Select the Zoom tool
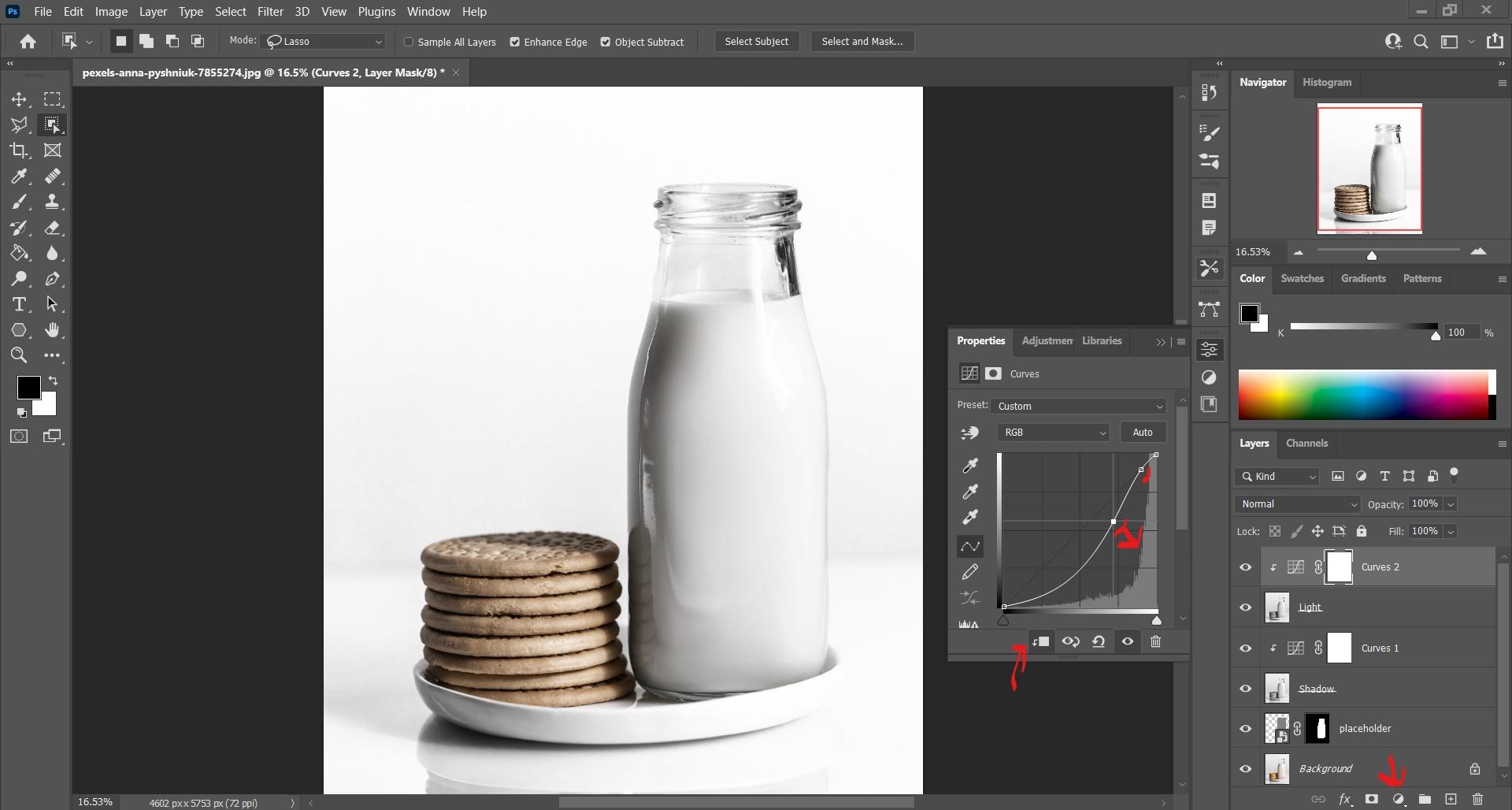The width and height of the screenshot is (1512, 810). [x=19, y=355]
